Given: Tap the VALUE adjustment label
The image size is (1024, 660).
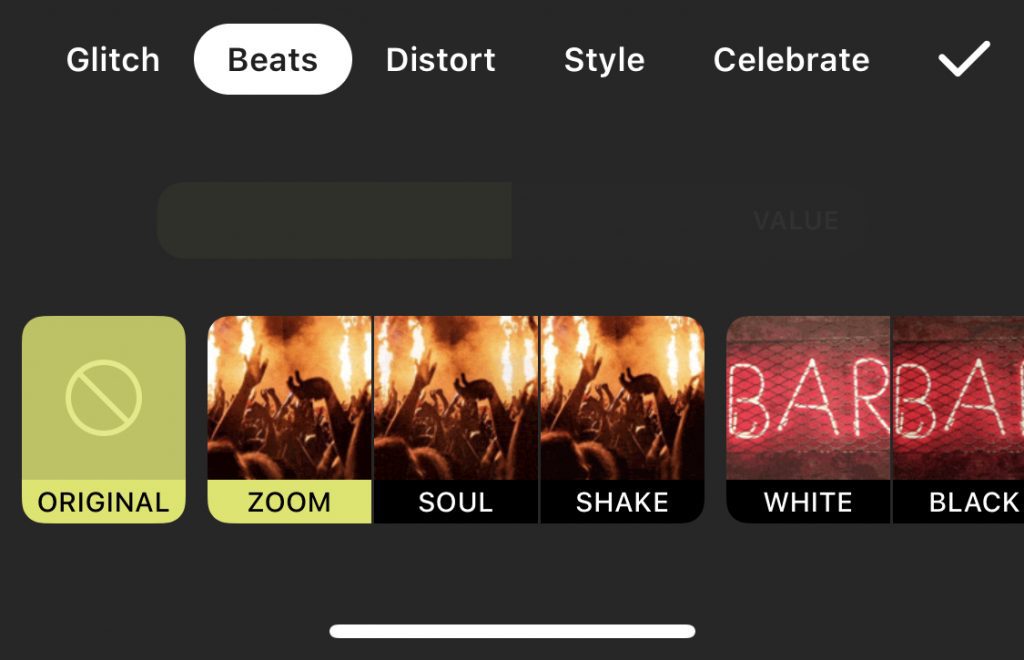Looking at the screenshot, I should [793, 221].
